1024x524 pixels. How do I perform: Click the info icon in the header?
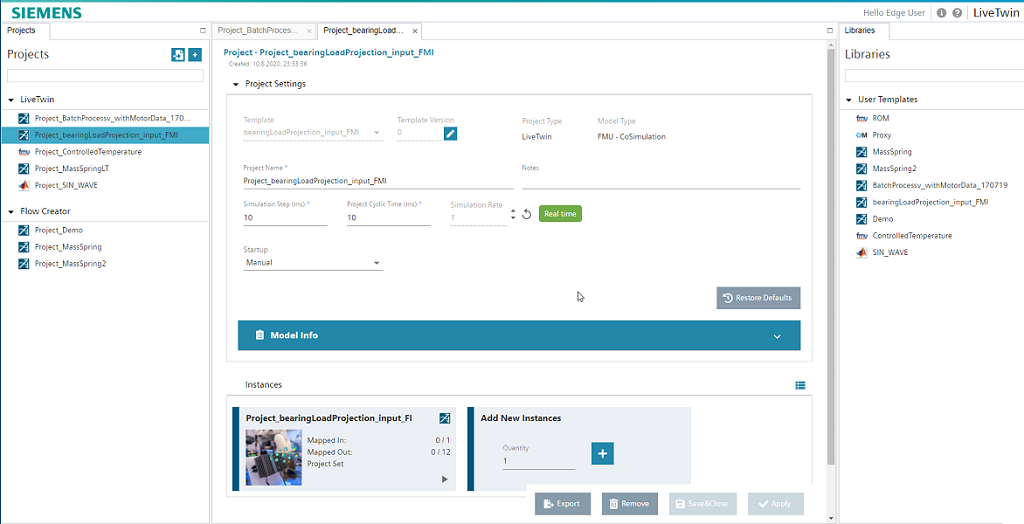click(x=942, y=13)
